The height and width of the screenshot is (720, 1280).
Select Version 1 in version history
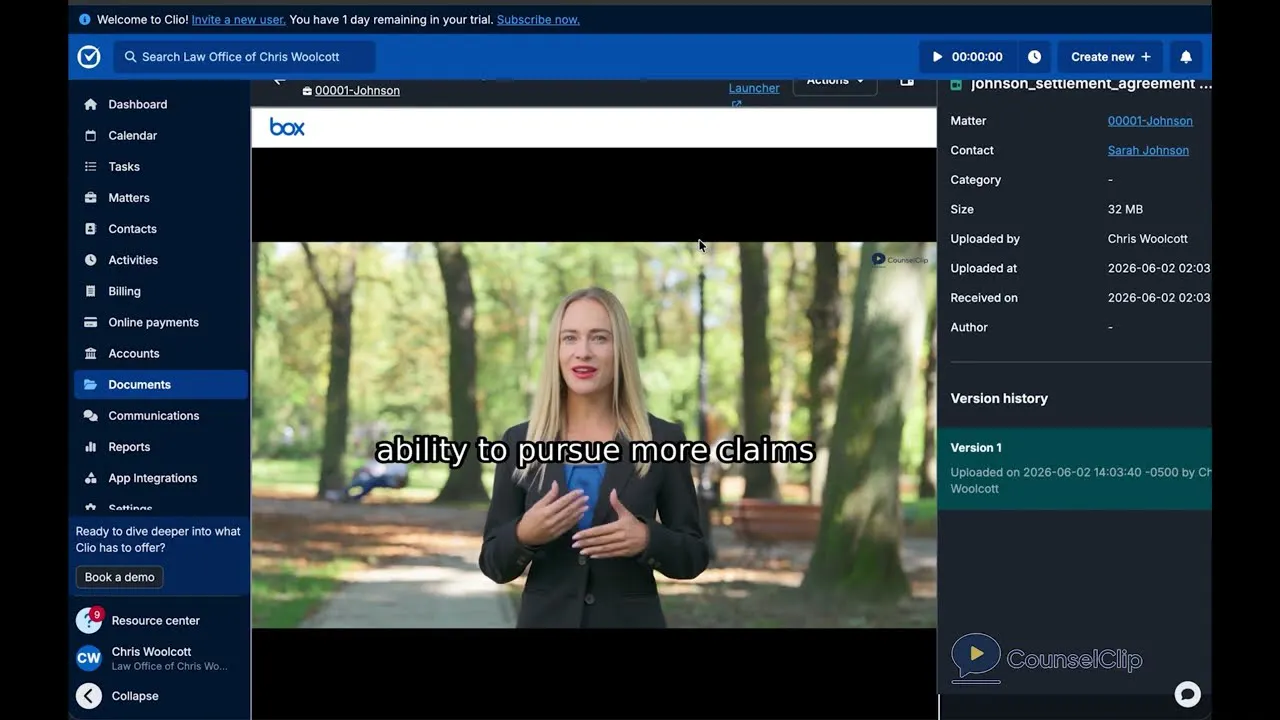(1074, 469)
